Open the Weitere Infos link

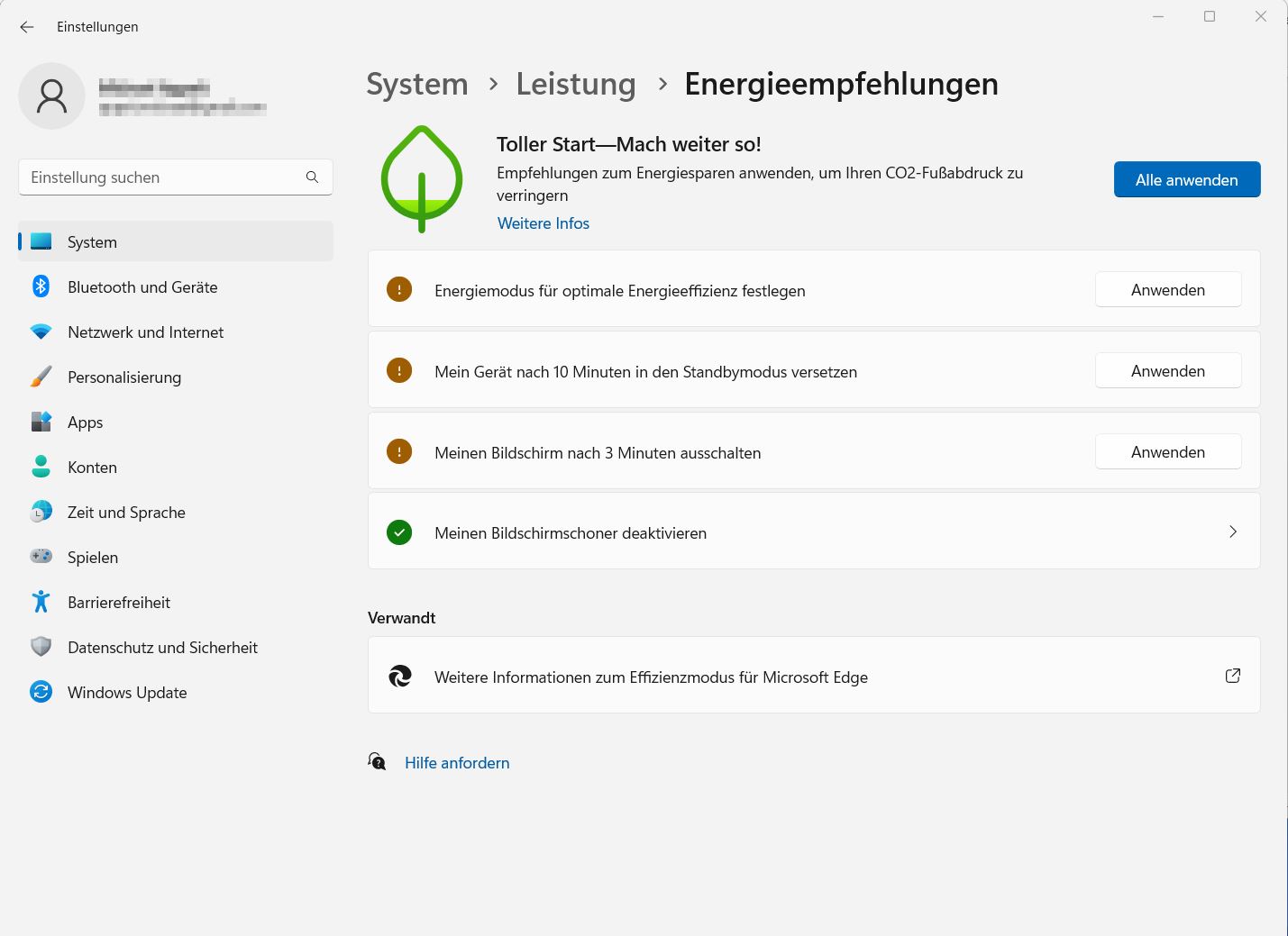tap(543, 223)
